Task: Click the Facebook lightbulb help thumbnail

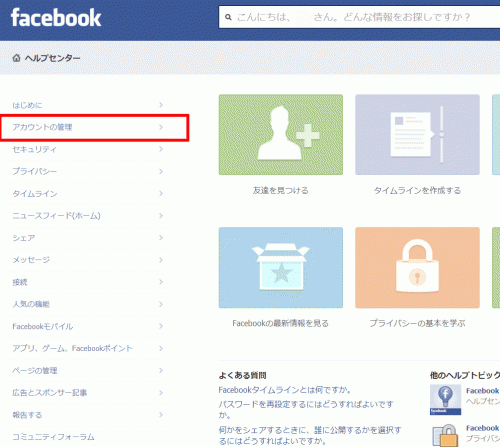Action: tap(445, 400)
